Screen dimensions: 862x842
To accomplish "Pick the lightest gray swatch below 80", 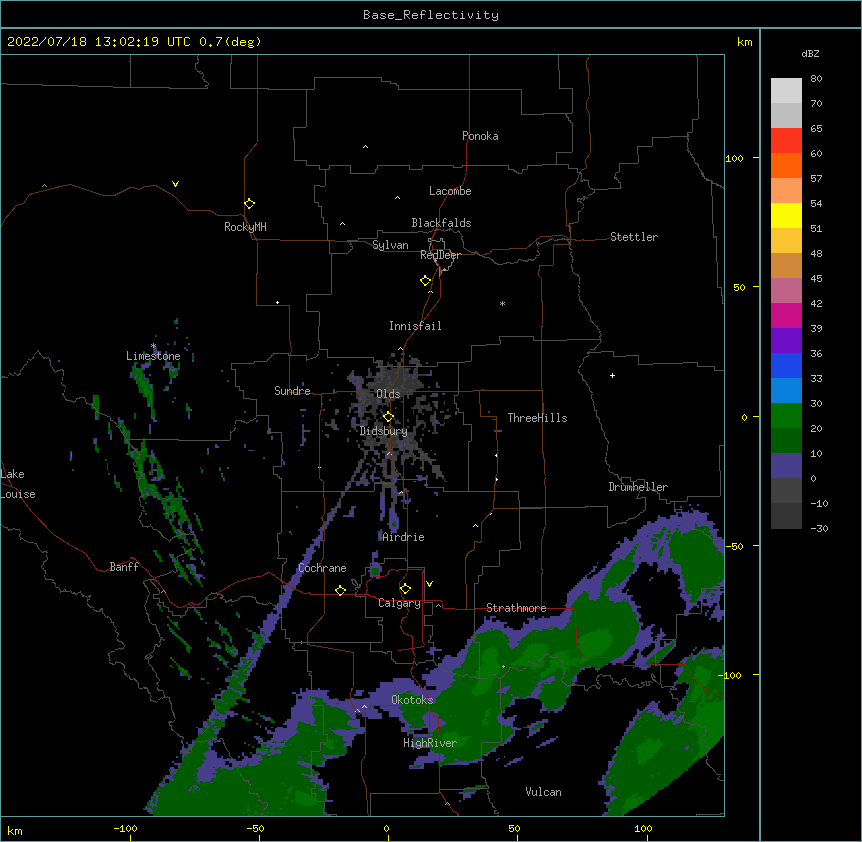I will pyautogui.click(x=786, y=91).
